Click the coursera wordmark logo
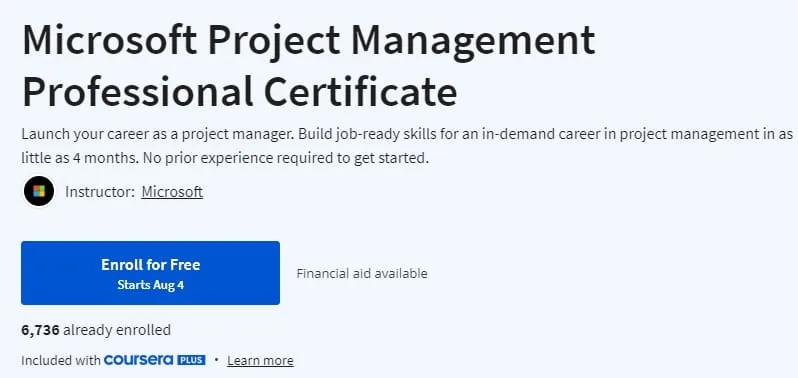Screen dimensions: 798x378 138,360
